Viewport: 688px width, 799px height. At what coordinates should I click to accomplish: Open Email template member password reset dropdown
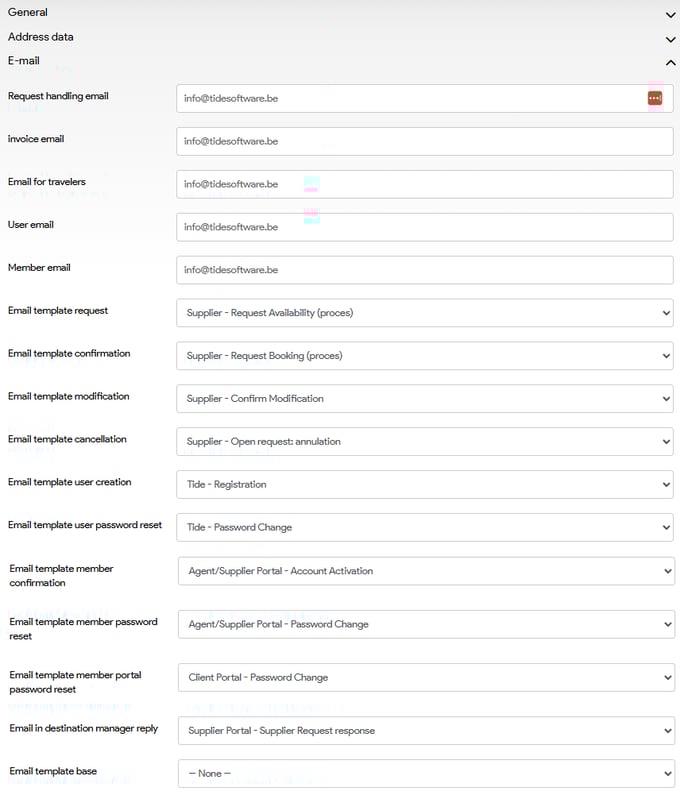(x=426, y=625)
